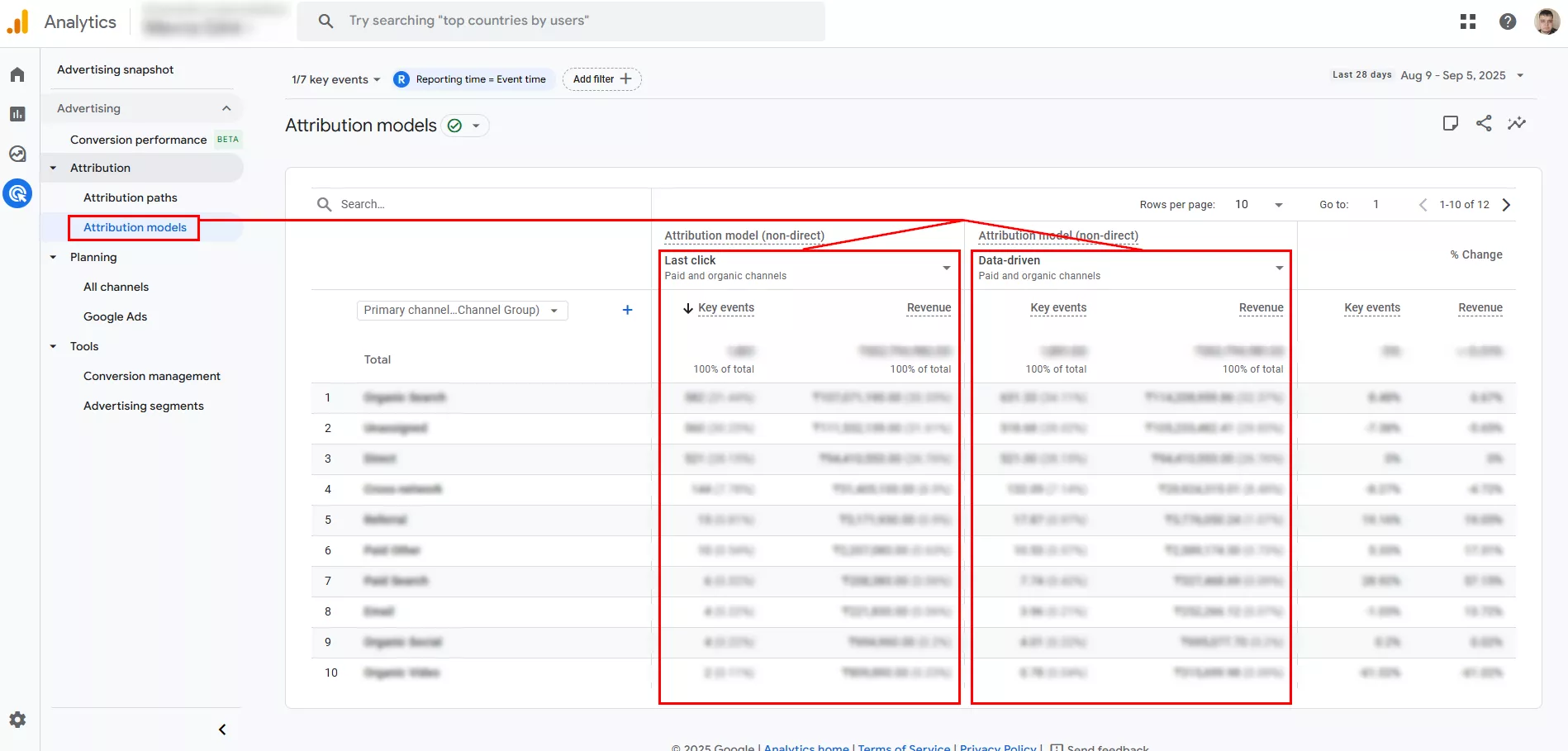Collapse the Advertising section

226,108
